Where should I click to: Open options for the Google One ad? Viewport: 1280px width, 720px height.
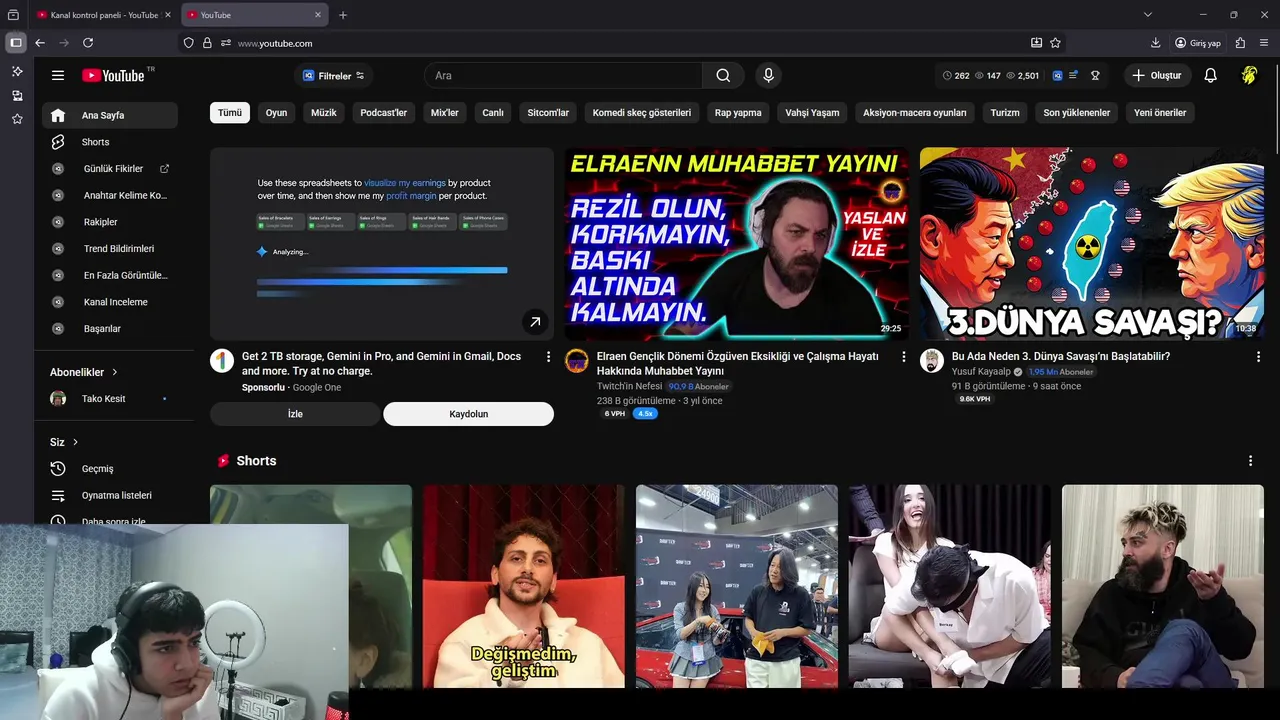coord(548,357)
